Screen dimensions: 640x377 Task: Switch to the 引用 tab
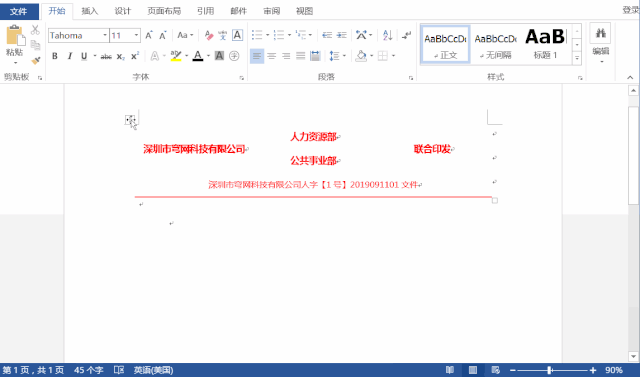click(205, 11)
